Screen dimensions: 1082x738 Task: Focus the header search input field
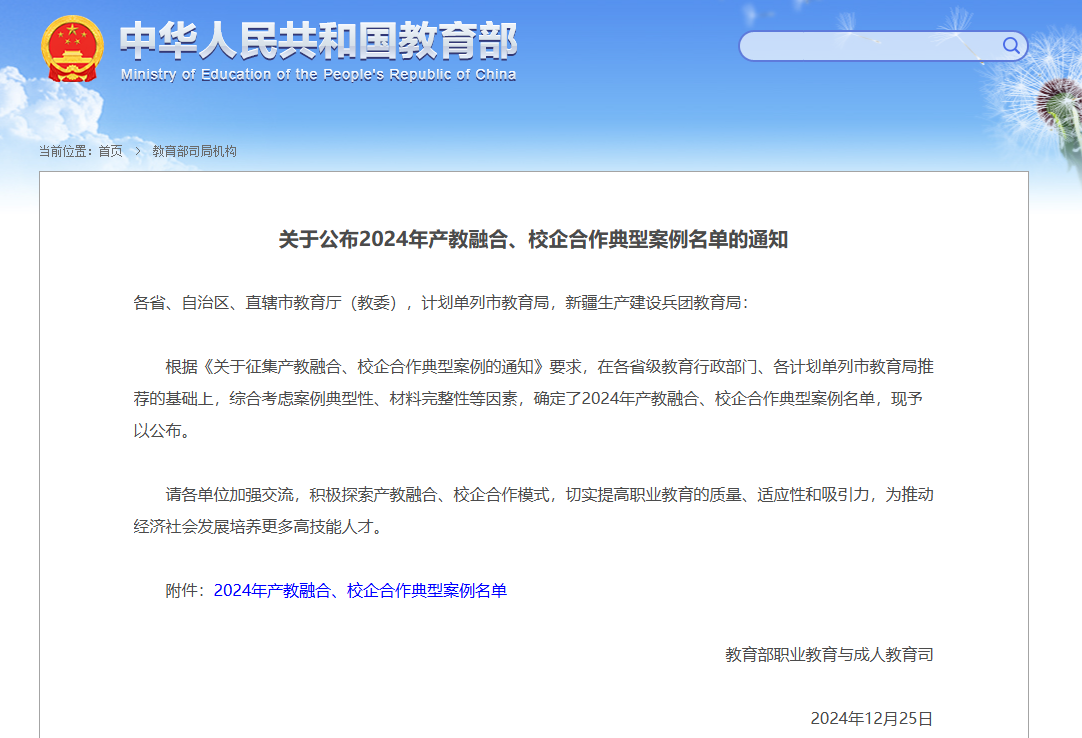(x=870, y=46)
